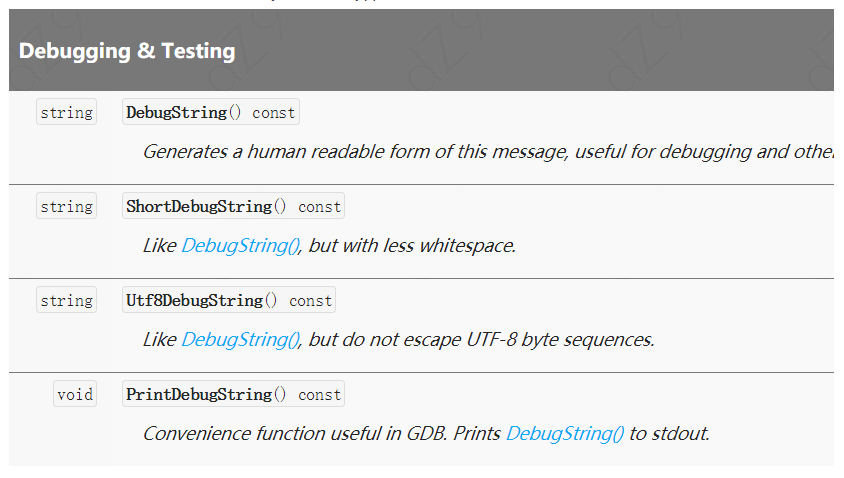Screen dimensions: 844x478
Task: Select the PrintDebugString() method name
Action: tap(206, 395)
